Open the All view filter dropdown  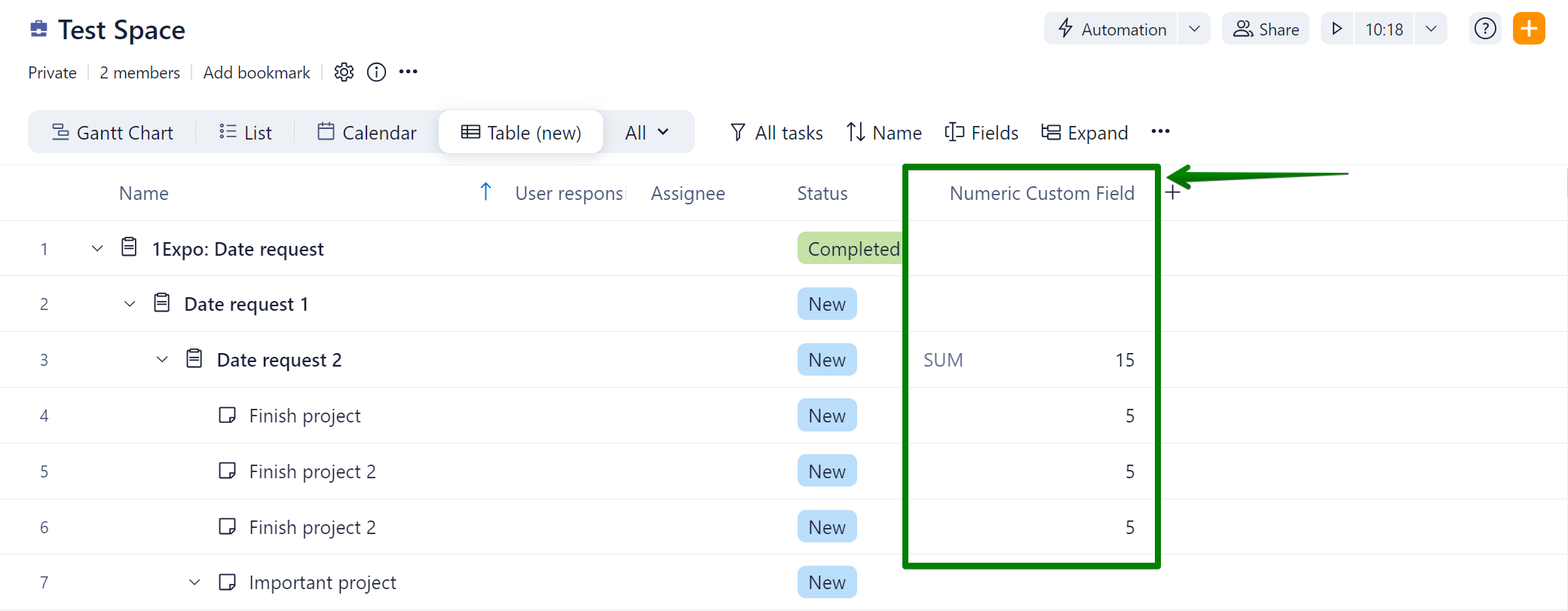click(x=647, y=133)
